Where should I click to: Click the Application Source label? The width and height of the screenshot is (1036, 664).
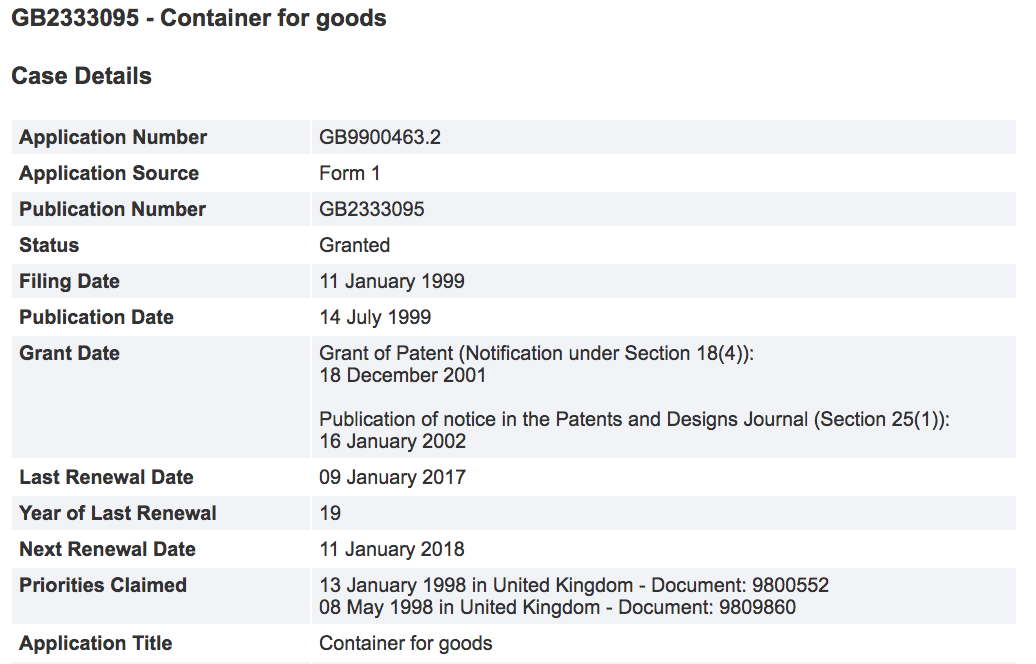[109, 173]
